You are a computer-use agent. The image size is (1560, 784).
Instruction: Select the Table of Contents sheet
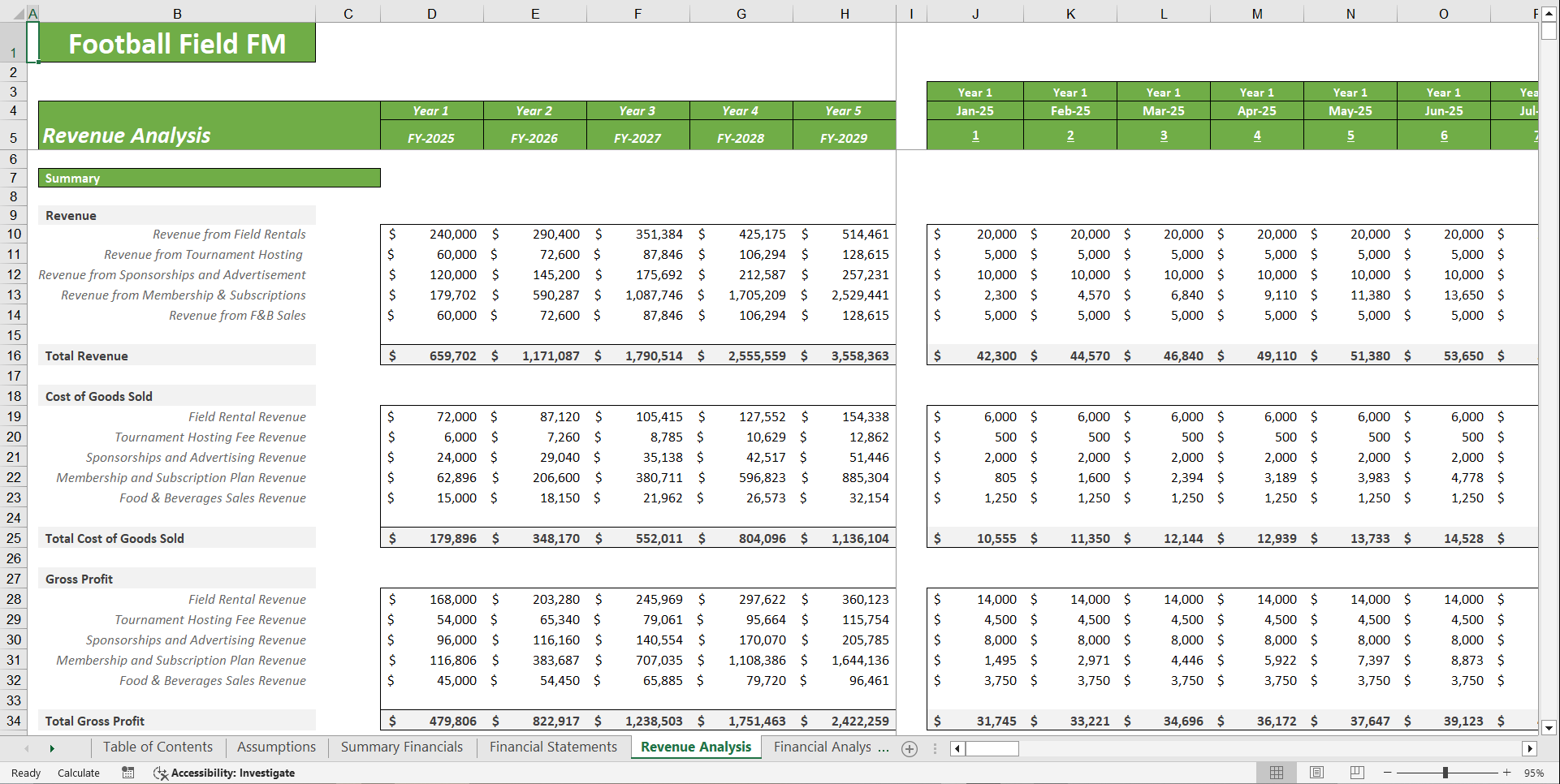click(158, 747)
